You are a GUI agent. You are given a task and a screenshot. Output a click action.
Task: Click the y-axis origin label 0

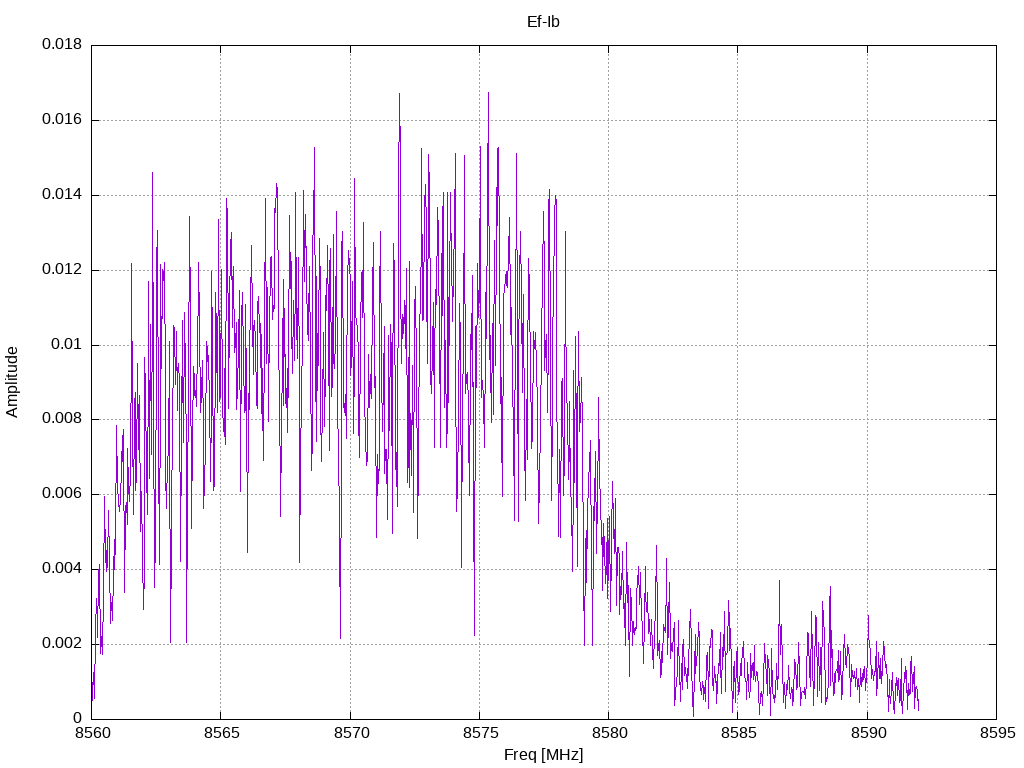78,718
